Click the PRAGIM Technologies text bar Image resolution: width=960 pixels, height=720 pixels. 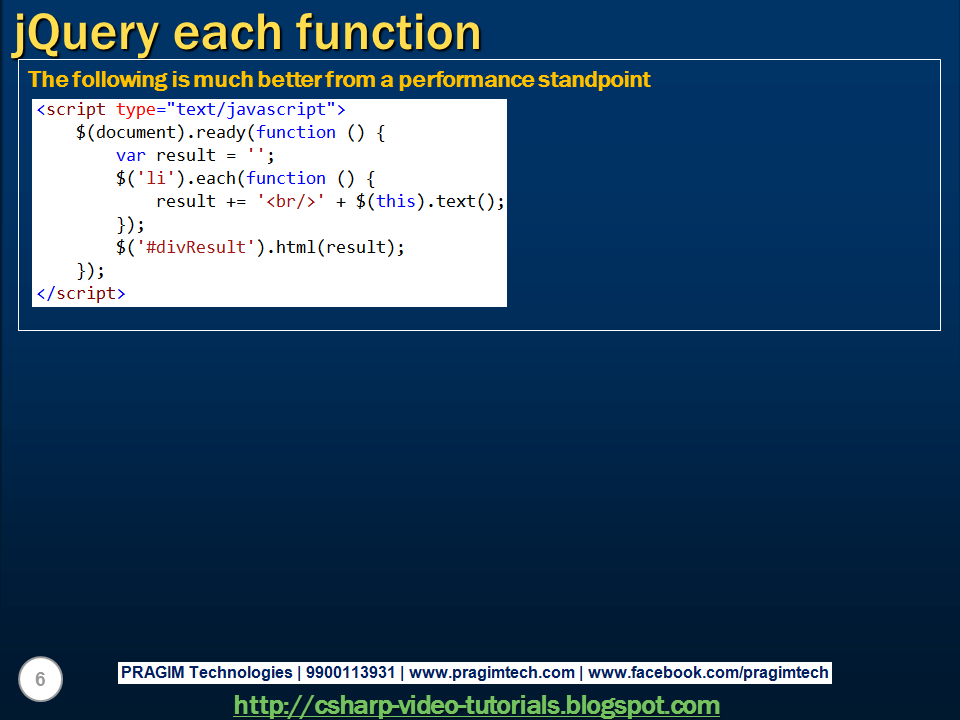click(x=210, y=672)
